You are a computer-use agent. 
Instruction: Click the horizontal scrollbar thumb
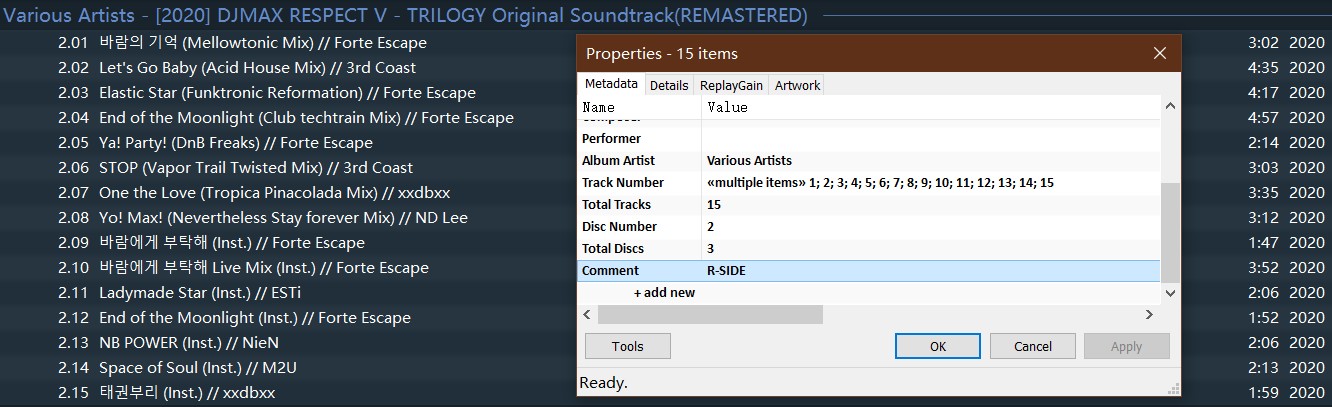pos(710,314)
